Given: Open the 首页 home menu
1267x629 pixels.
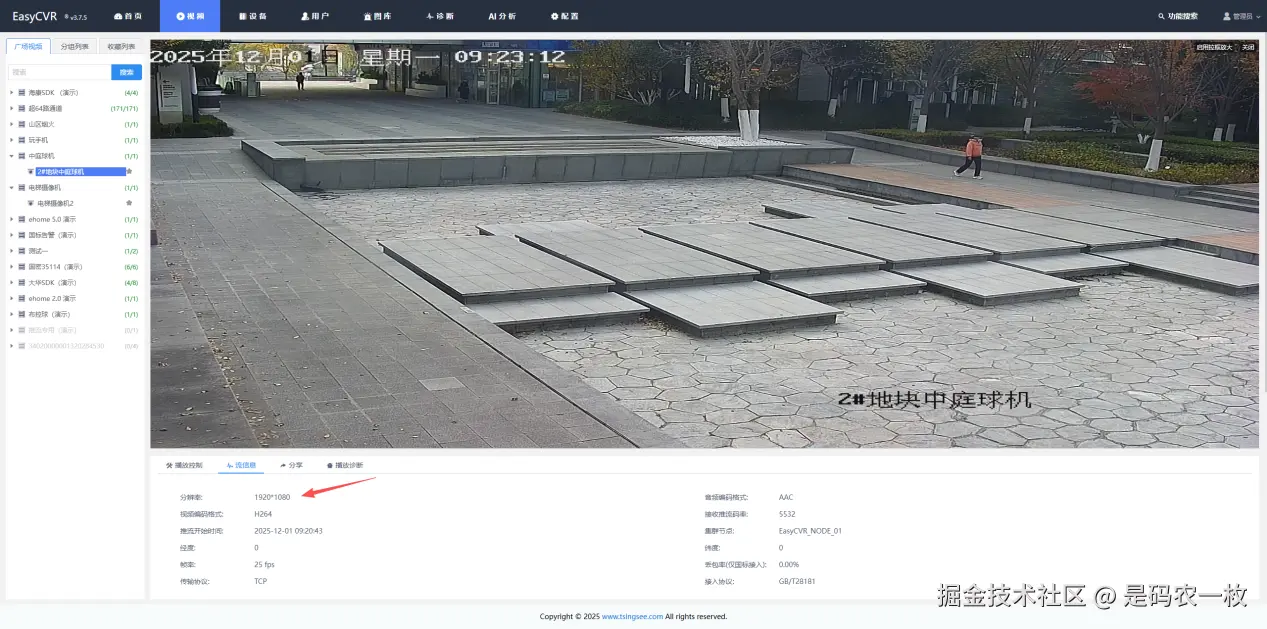Looking at the screenshot, I should (x=128, y=16).
